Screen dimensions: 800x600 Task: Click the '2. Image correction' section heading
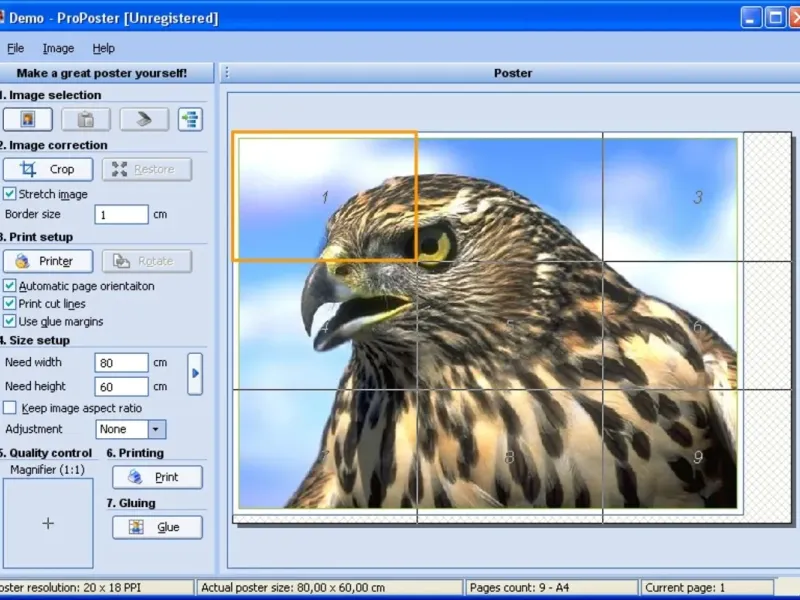tap(54, 145)
